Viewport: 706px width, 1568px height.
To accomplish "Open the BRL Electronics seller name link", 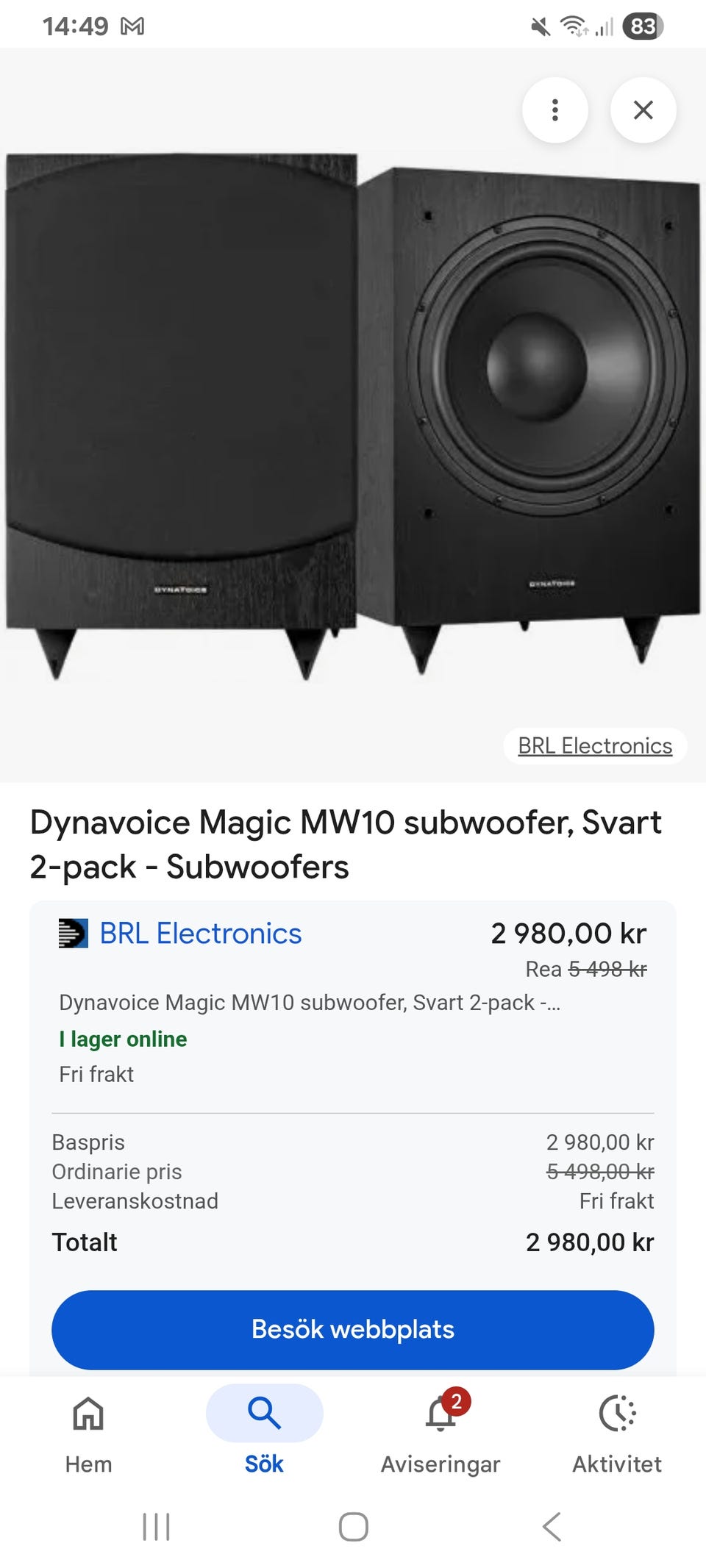I will pos(200,933).
